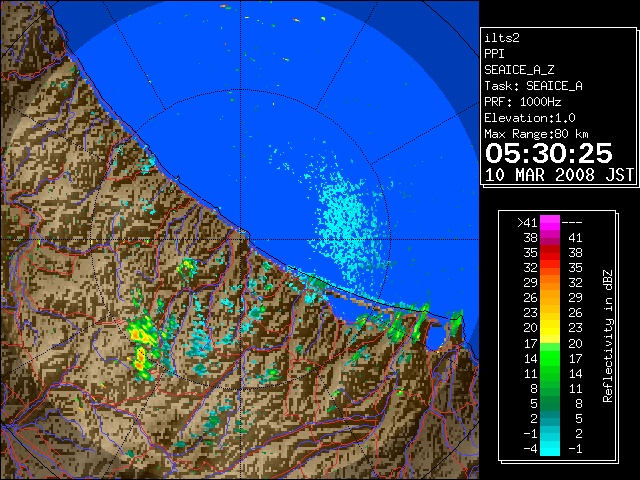Click the magenta >41 dBZ color band

[x=550, y=222]
